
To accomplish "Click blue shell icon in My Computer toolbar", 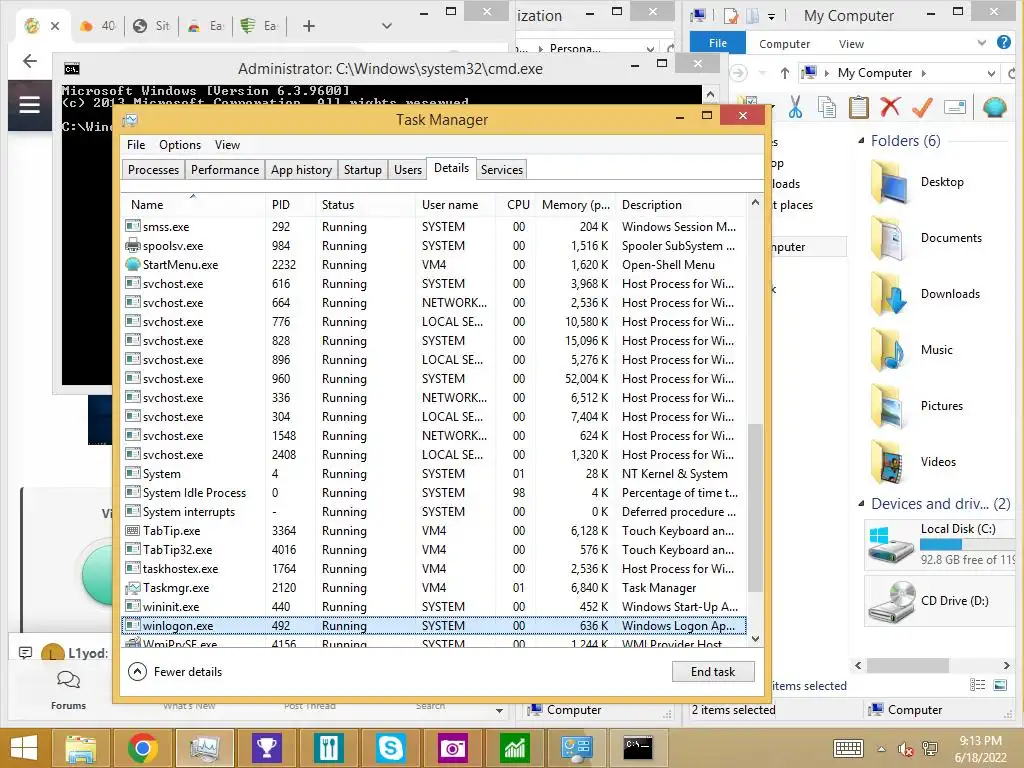I will point(994,106).
